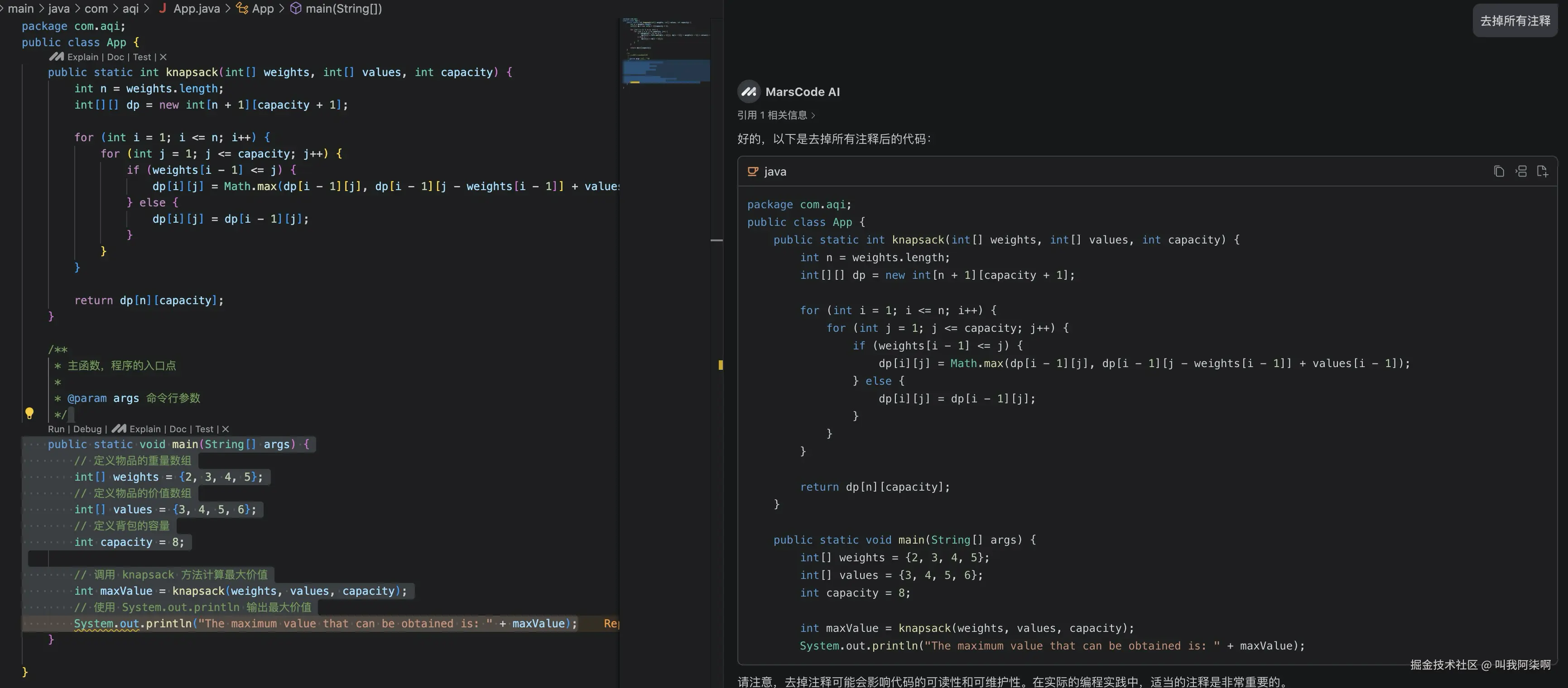The image size is (1568, 688).
Task: Create new file from code block
Action: (x=1543, y=172)
